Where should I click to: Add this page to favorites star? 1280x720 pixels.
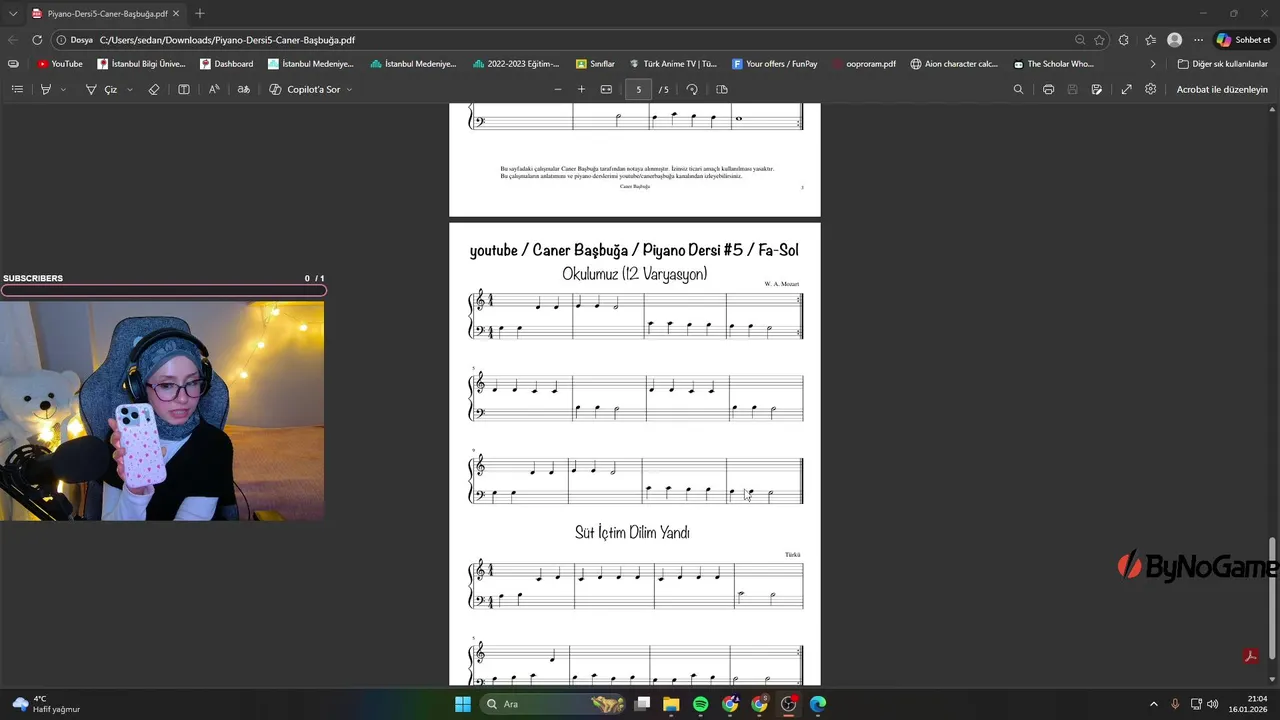click(1099, 40)
